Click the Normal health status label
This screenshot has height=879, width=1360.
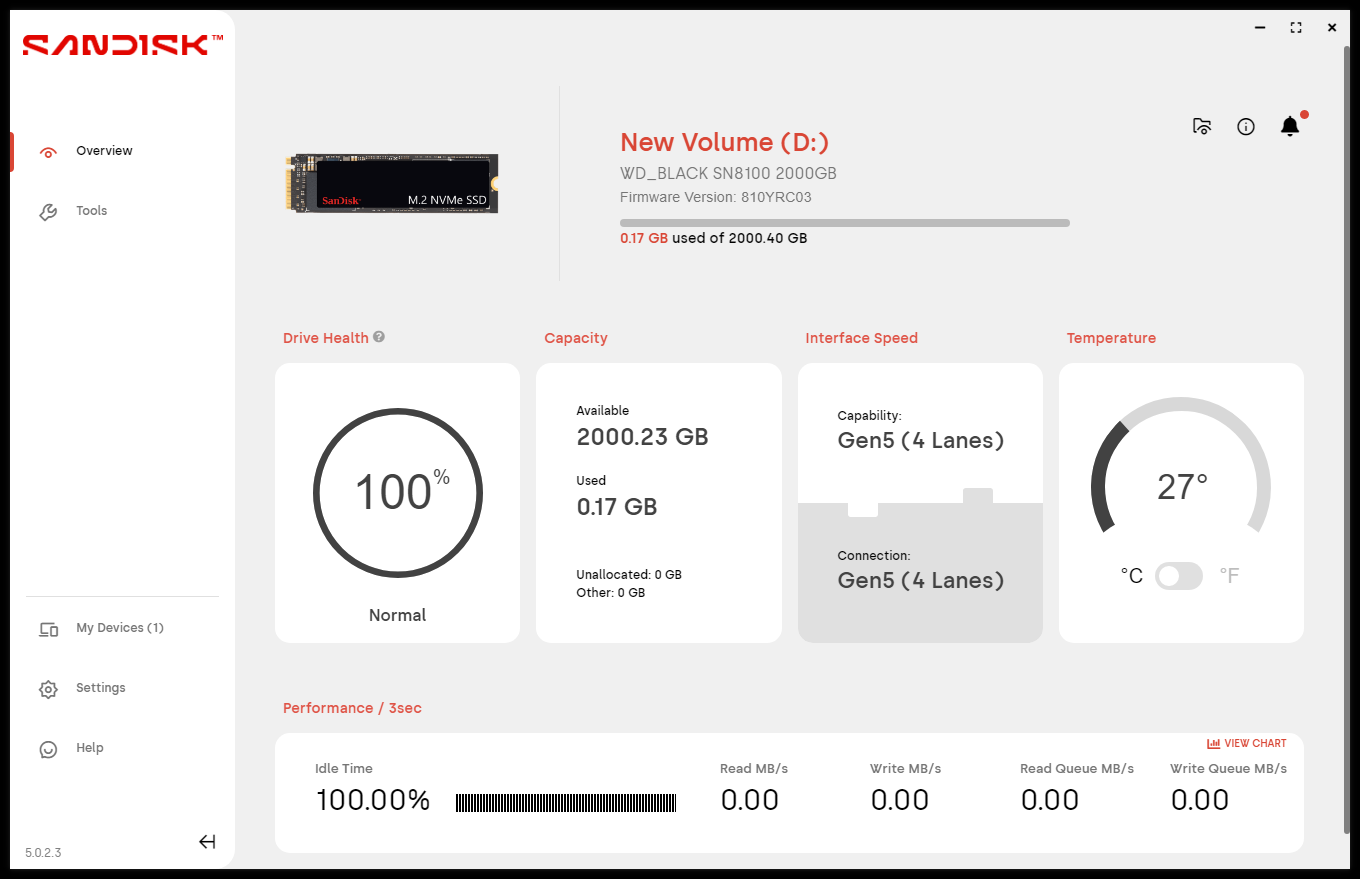click(x=398, y=615)
